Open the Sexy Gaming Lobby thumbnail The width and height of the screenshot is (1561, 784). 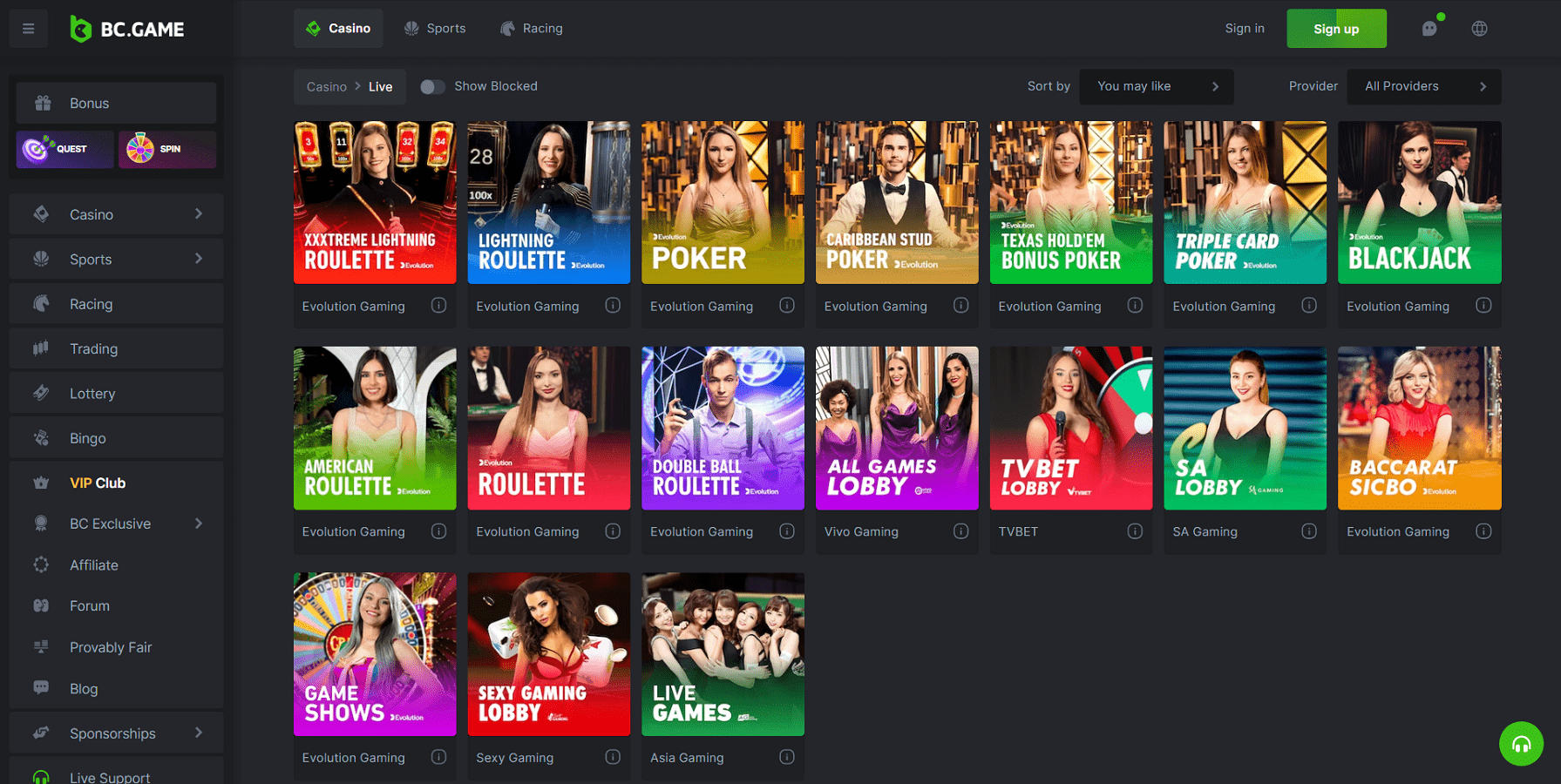[x=549, y=654]
